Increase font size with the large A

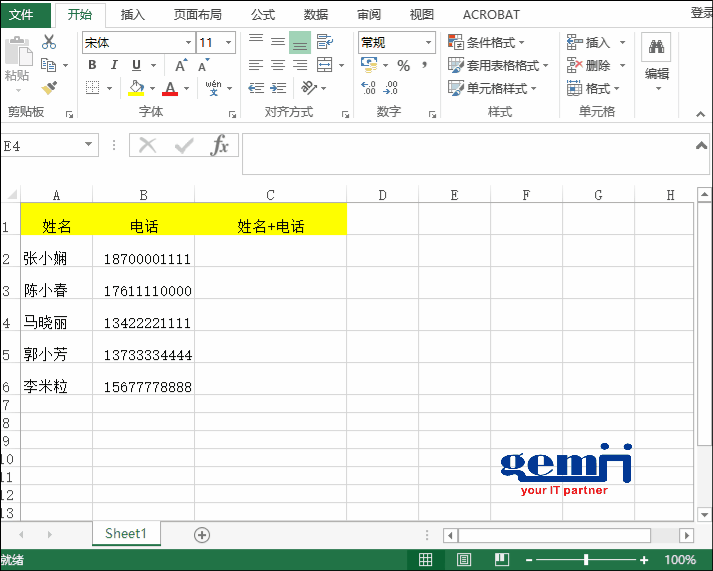click(x=181, y=65)
